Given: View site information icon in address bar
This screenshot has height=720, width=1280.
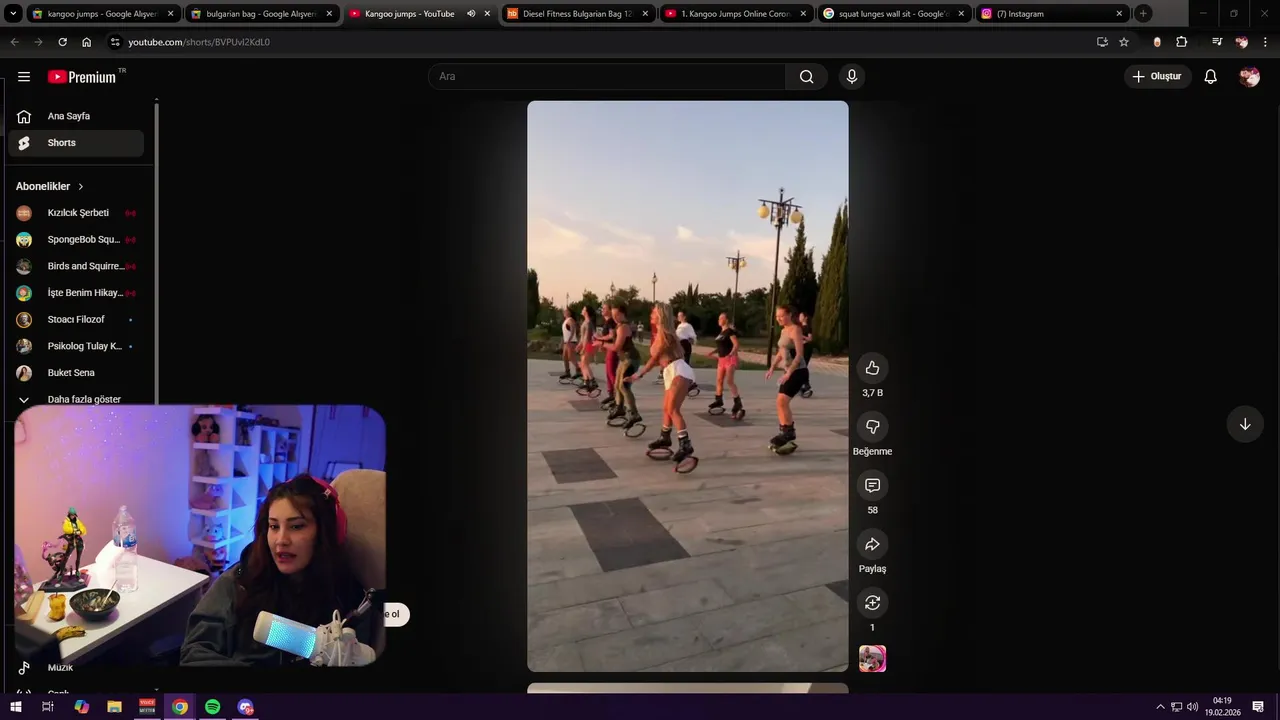Looking at the screenshot, I should point(115,42).
